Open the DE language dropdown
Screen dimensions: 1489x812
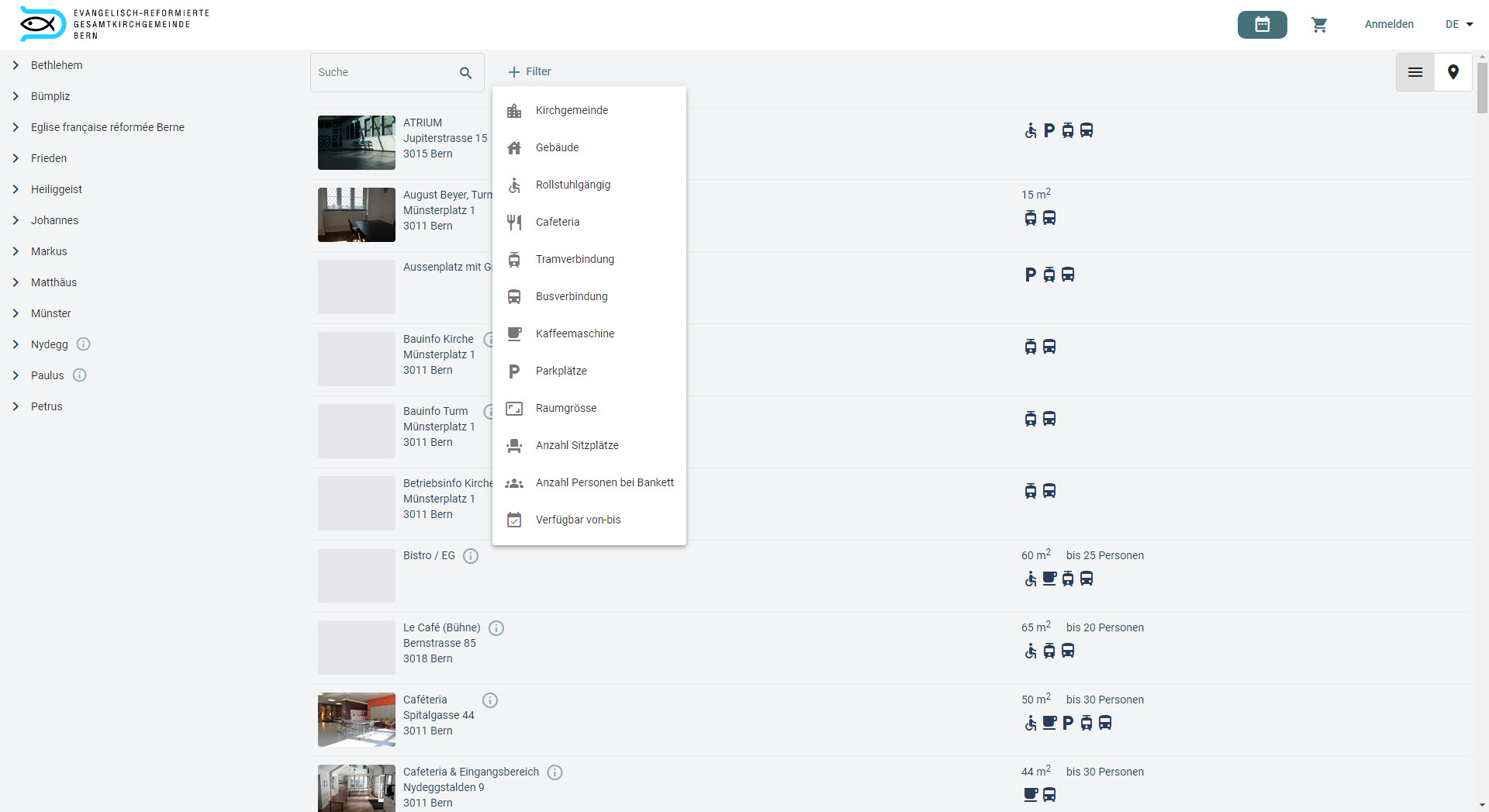coord(1459,25)
